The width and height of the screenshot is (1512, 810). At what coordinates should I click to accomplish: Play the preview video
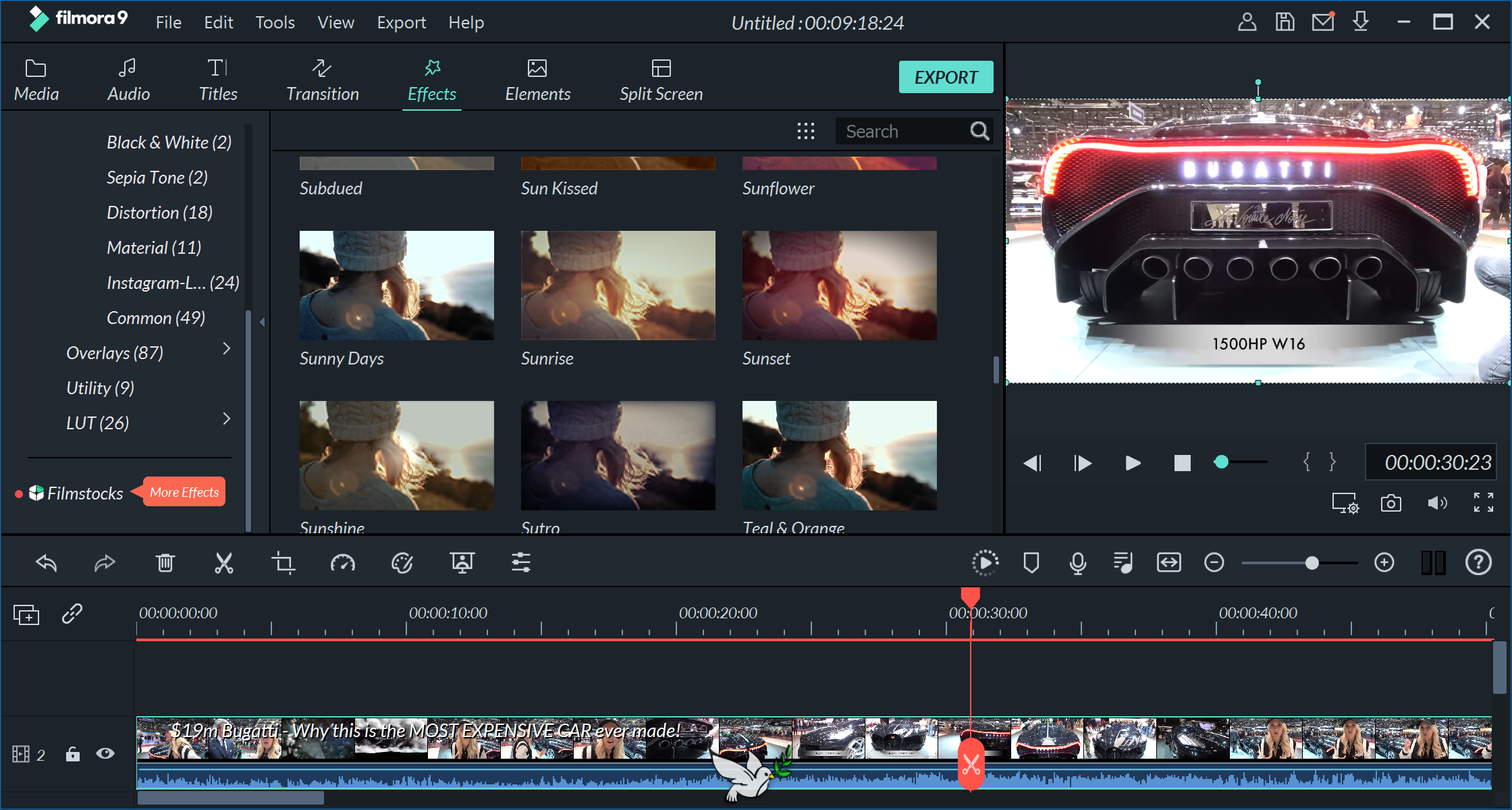click(1133, 462)
